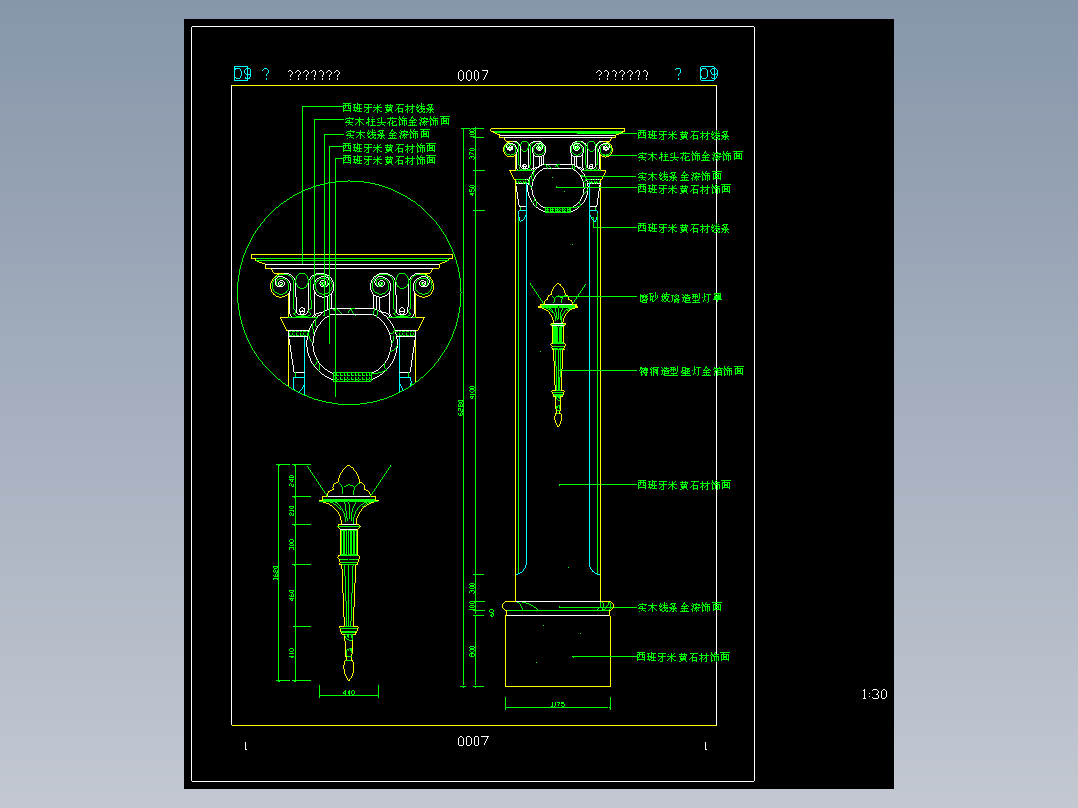The height and width of the screenshot is (808, 1078).
Task: Select the top-right label "西班牙米黄石材线条"
Action: coord(683,135)
